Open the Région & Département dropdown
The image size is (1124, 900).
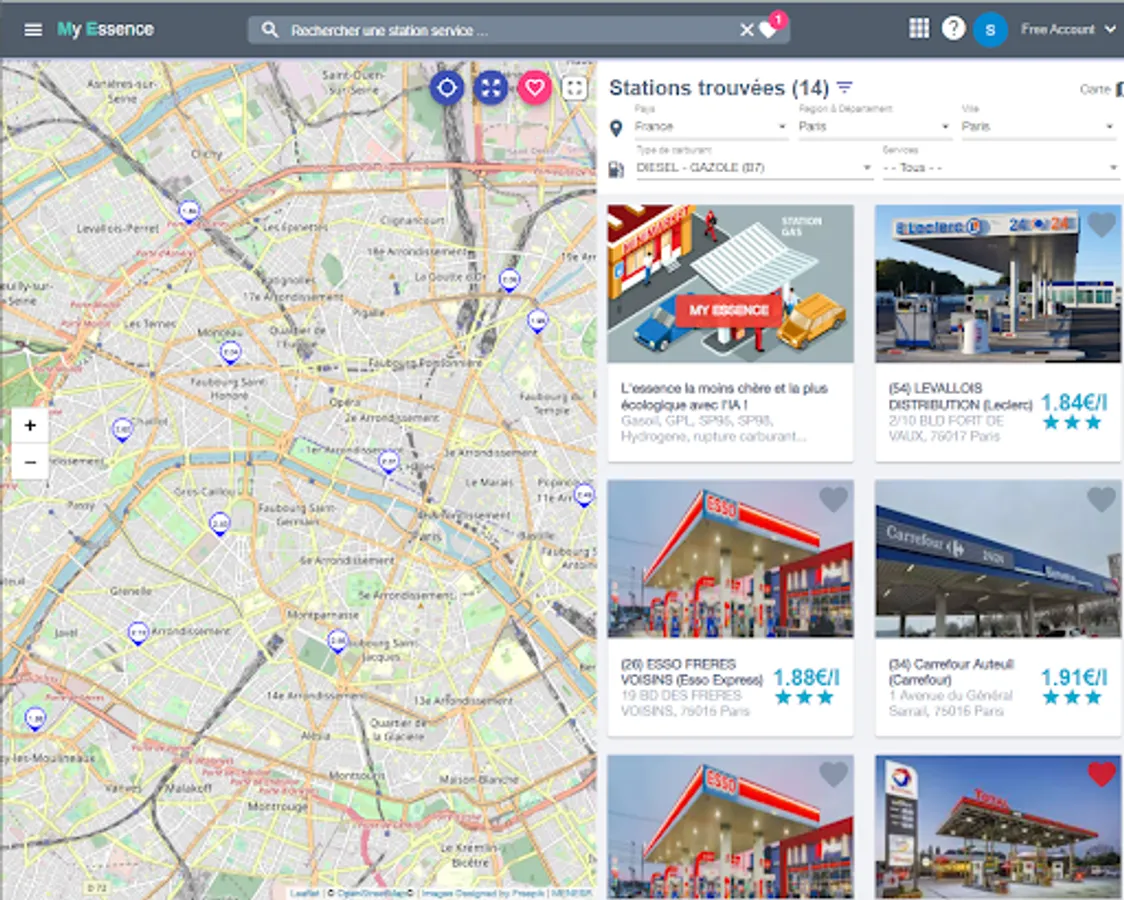click(x=875, y=126)
